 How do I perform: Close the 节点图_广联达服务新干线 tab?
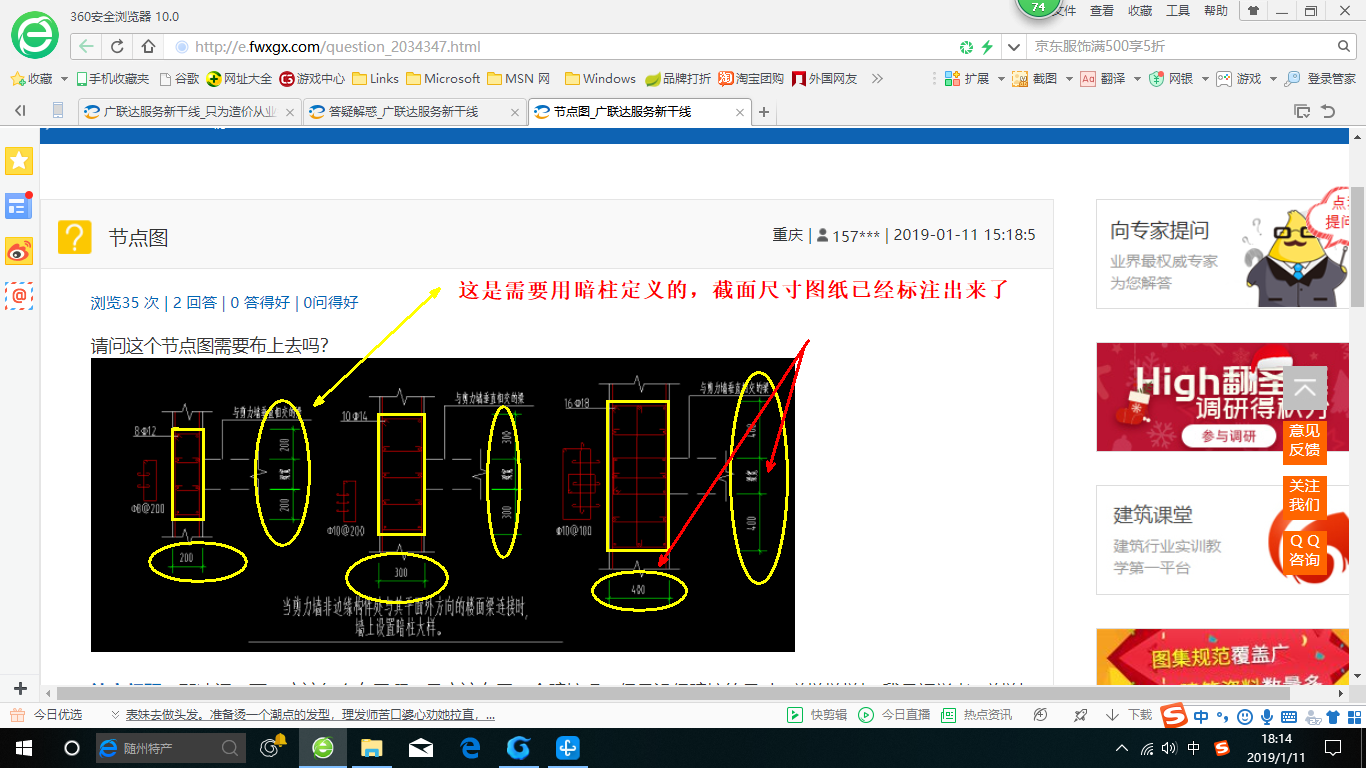tap(741, 112)
